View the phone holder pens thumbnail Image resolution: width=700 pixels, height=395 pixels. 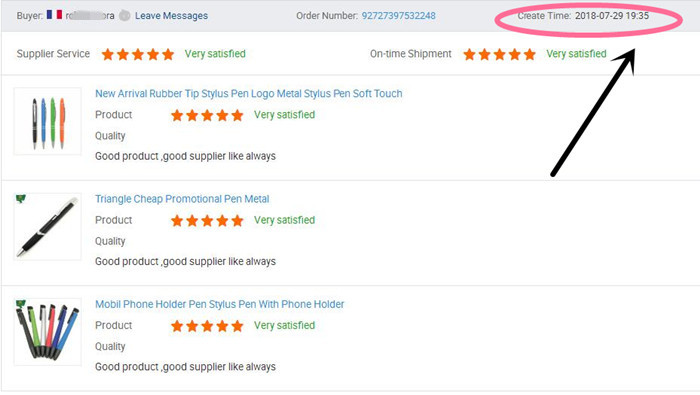click(48, 332)
